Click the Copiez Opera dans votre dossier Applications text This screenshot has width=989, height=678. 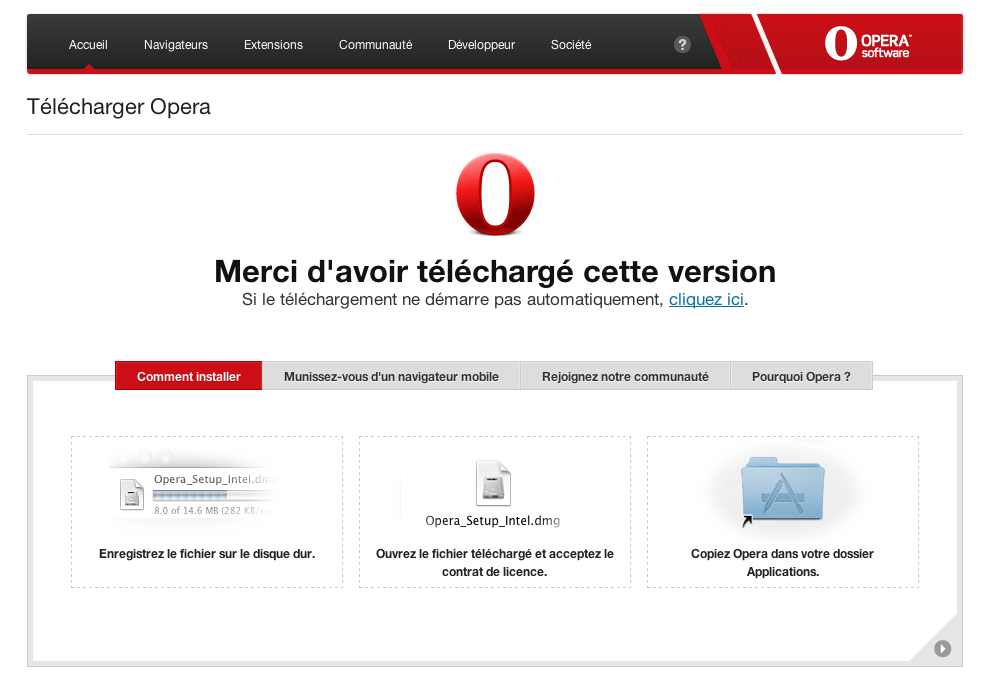click(x=782, y=563)
